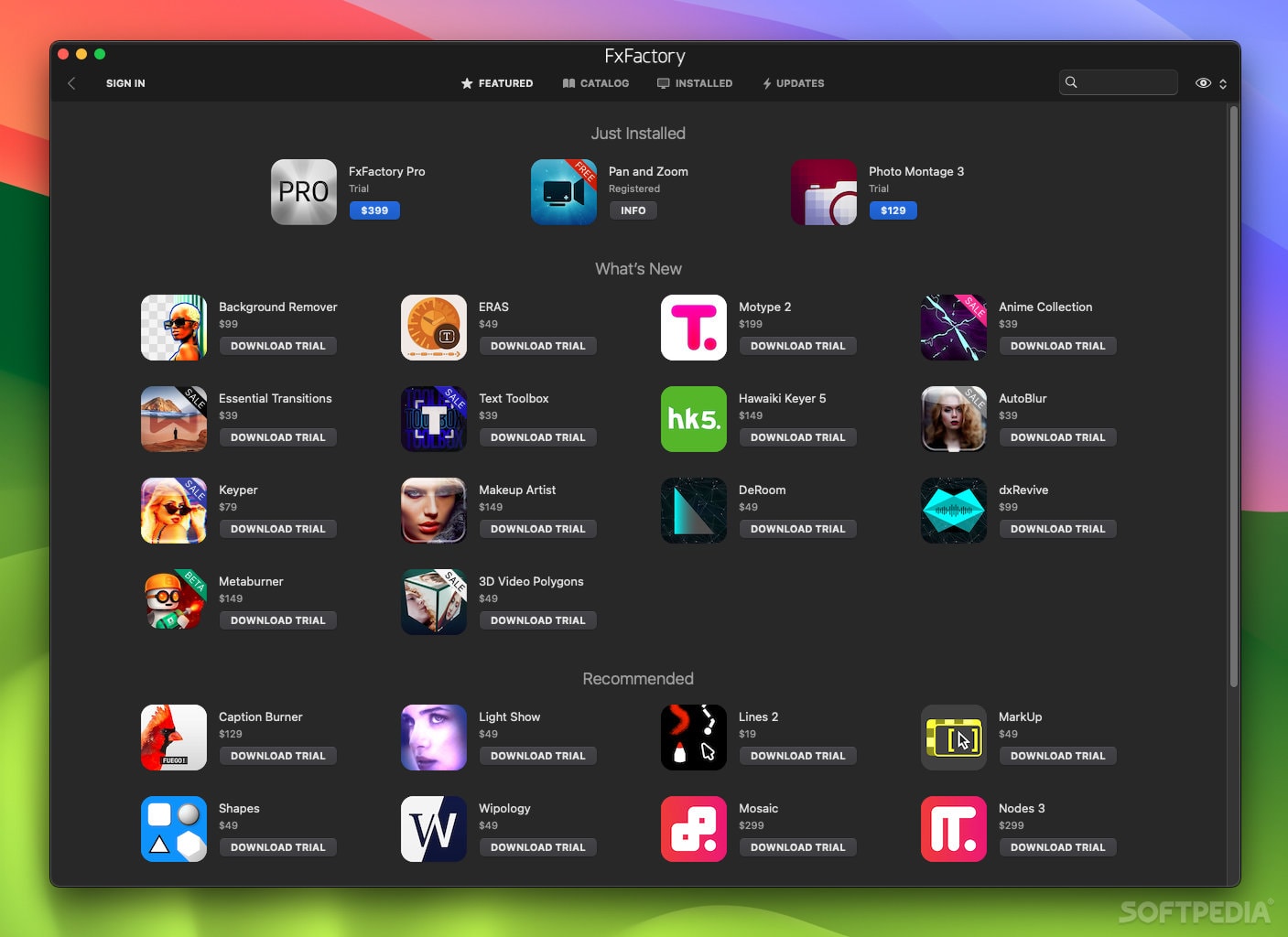Image resolution: width=1288 pixels, height=937 pixels.
Task: Download trial of dxRevive
Action: tap(1058, 529)
